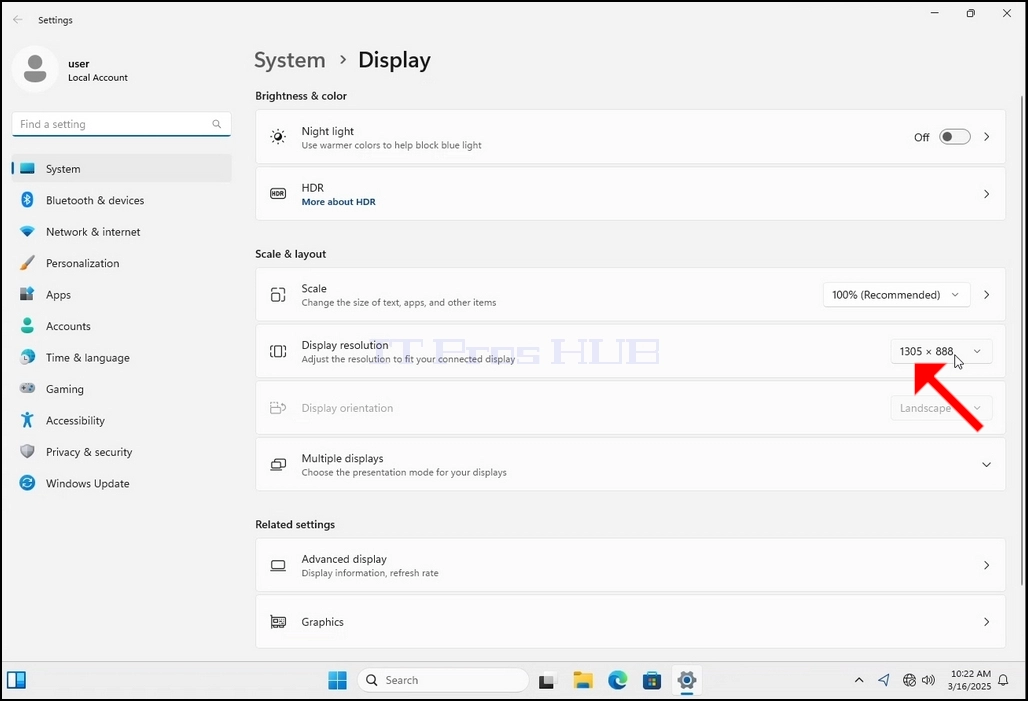
Task: Open Microsoft Edge from the taskbar
Action: coord(617,680)
